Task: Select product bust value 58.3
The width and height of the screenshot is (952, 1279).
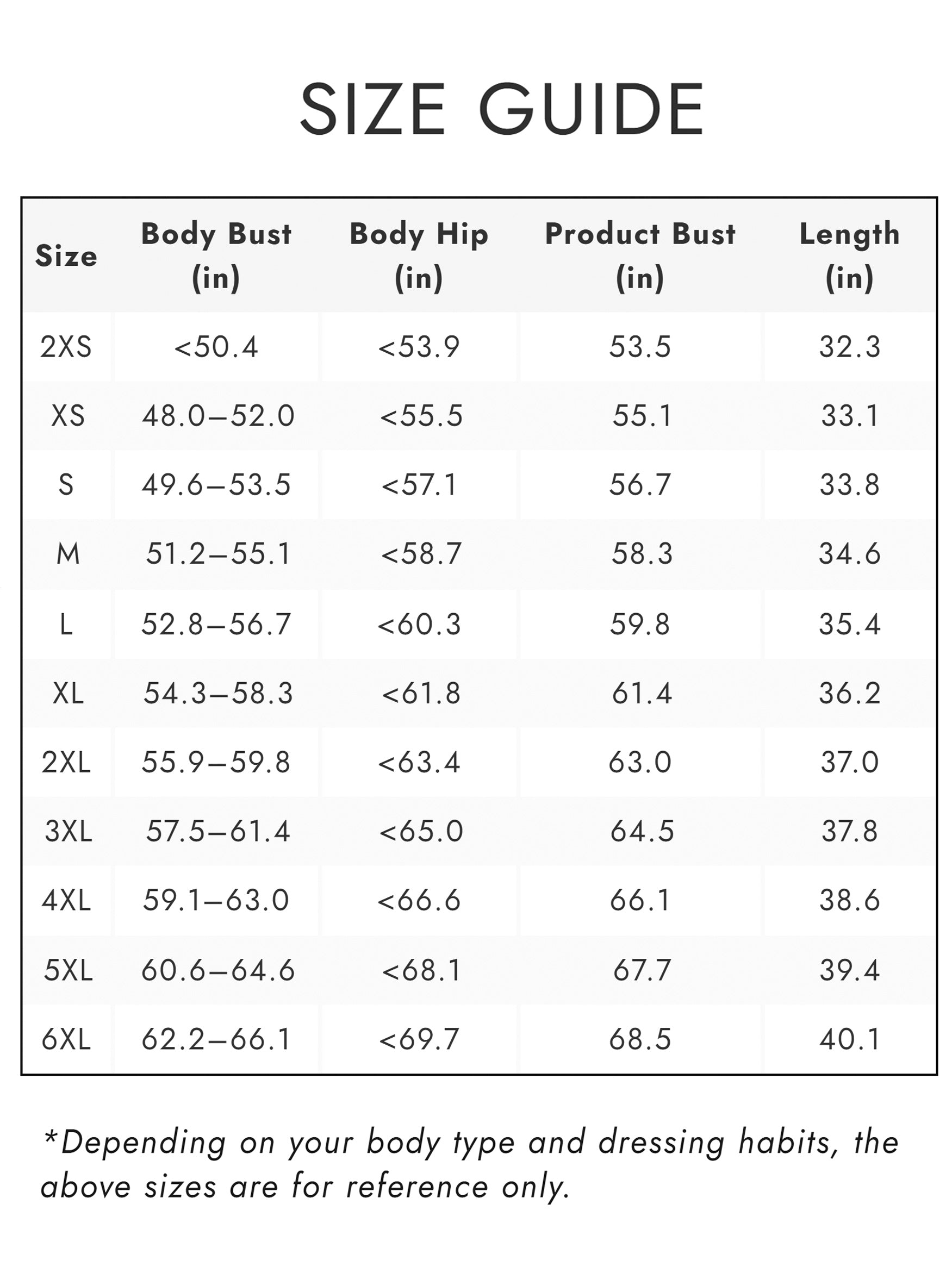Action: tap(642, 554)
